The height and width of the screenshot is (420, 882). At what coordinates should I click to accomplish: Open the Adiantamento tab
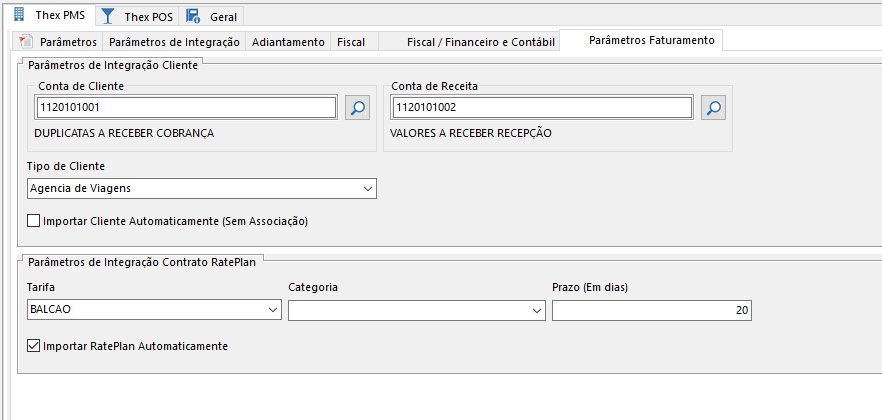pyautogui.click(x=288, y=42)
